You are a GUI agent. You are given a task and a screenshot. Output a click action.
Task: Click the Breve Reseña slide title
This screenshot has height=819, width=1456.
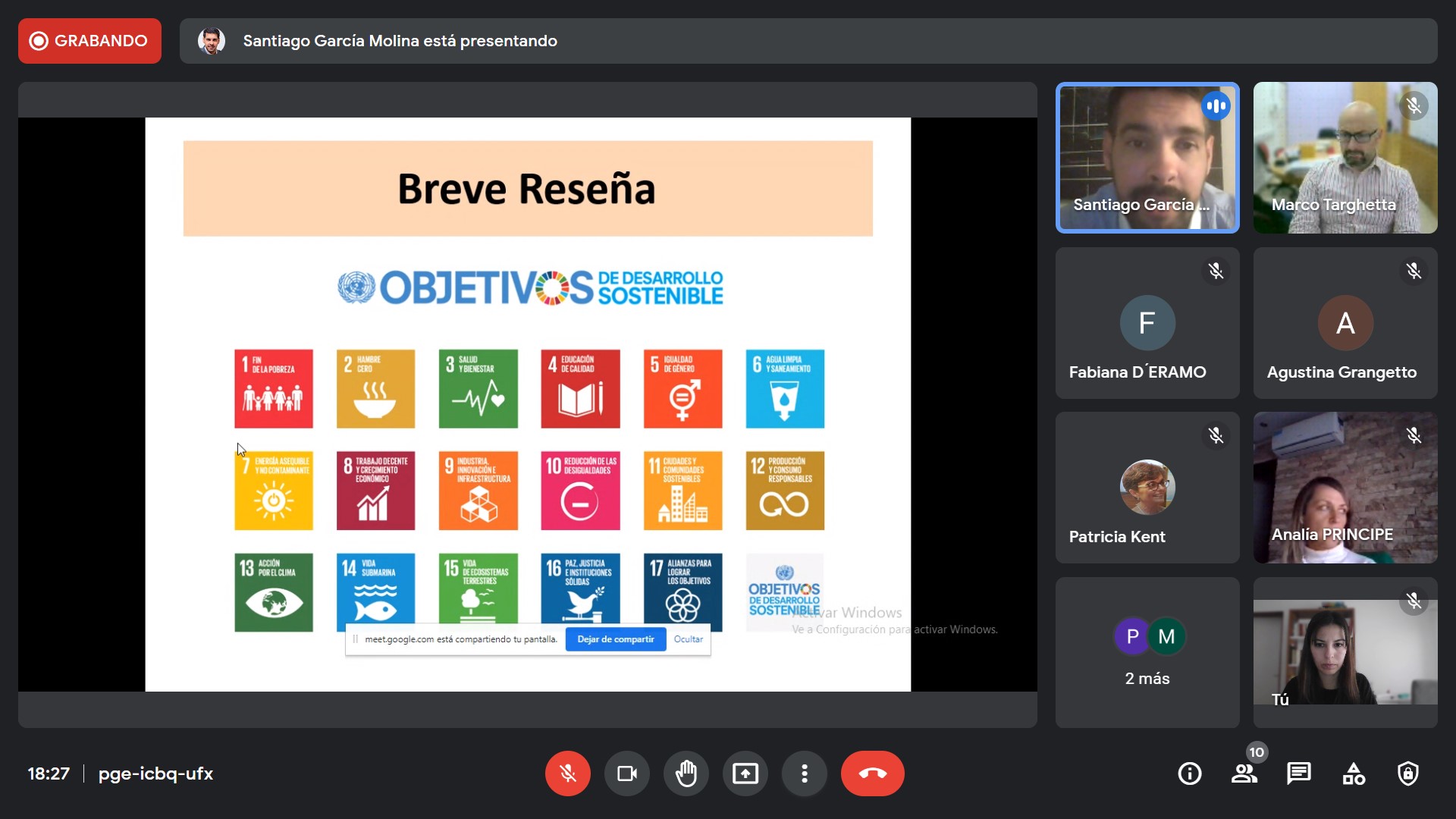point(527,188)
